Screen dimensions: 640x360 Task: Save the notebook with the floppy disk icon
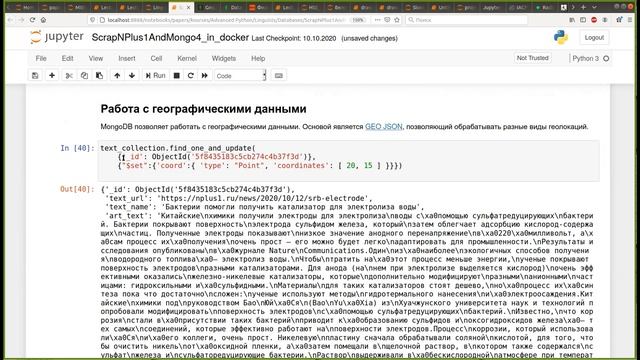[x=35, y=76]
